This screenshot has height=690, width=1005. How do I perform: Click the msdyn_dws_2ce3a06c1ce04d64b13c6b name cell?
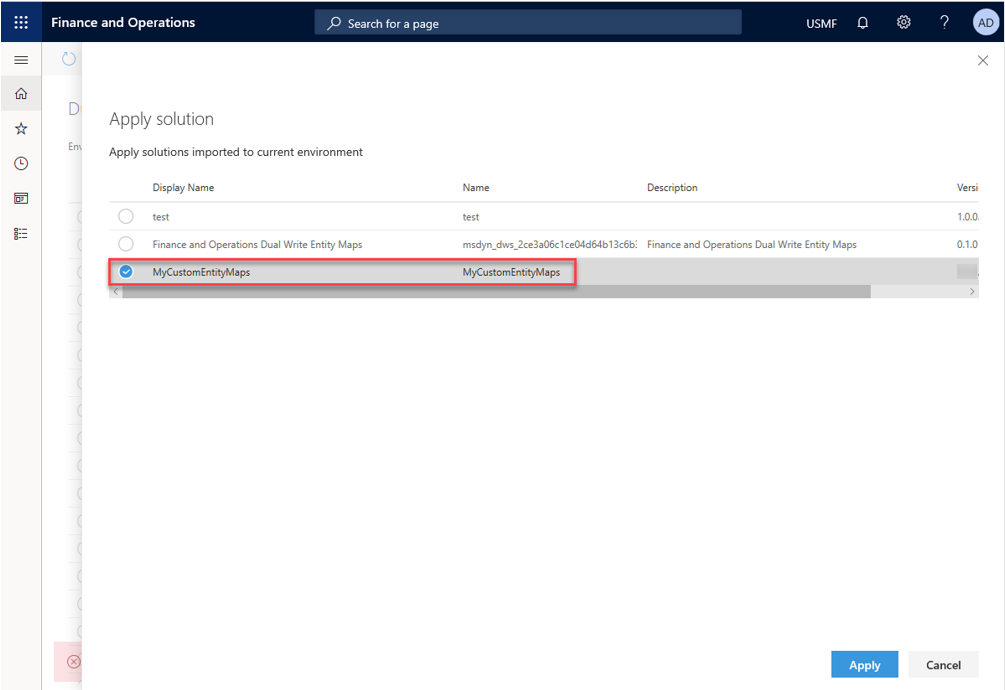pos(550,245)
